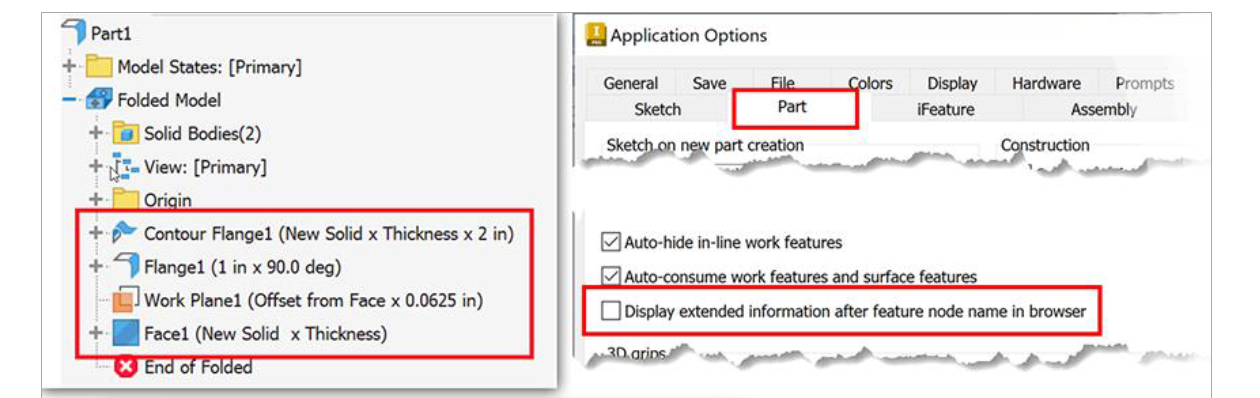Image resolution: width=1260 pixels, height=398 pixels.
Task: Click the Model States folder icon
Action: tap(99, 67)
